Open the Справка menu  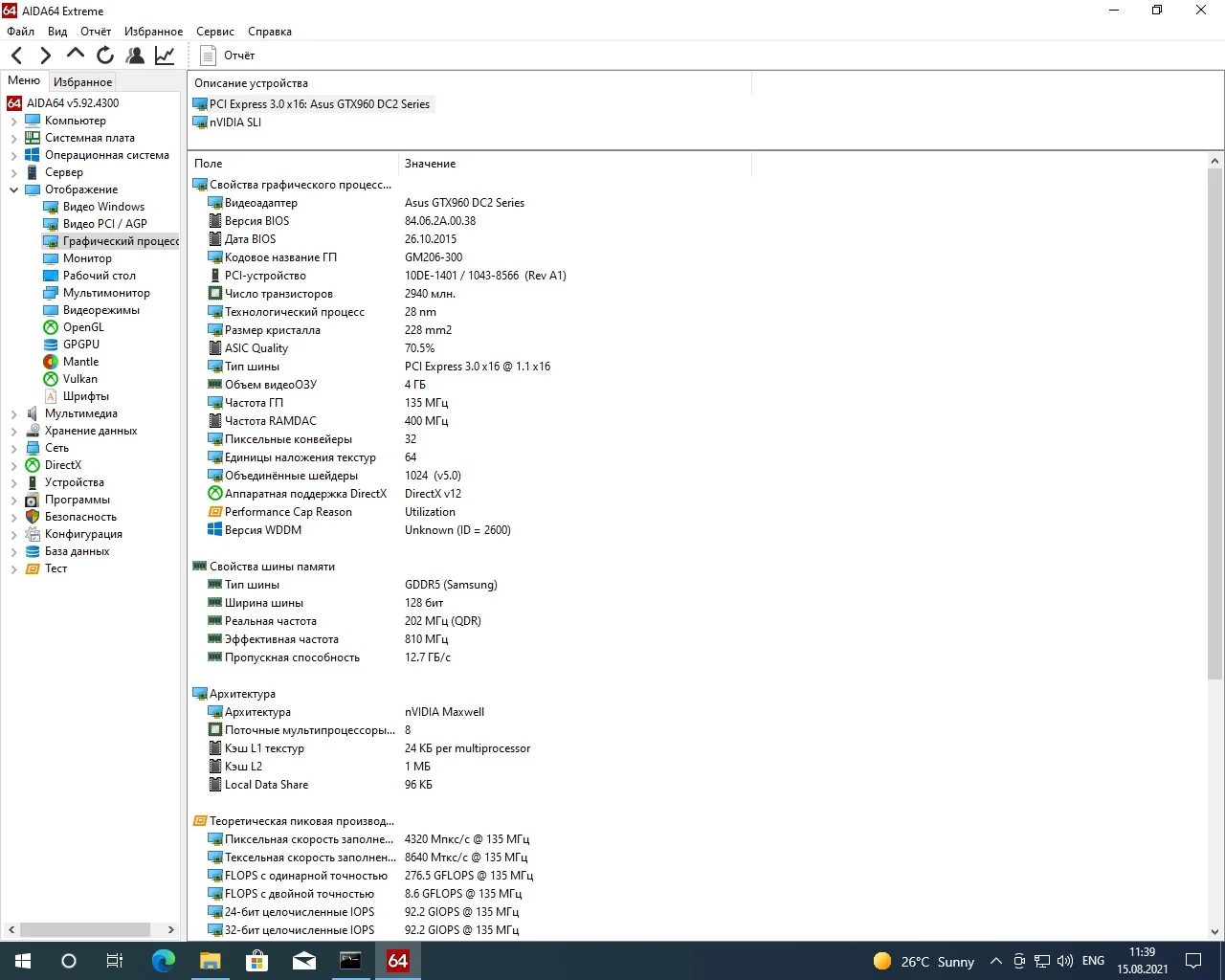point(270,32)
